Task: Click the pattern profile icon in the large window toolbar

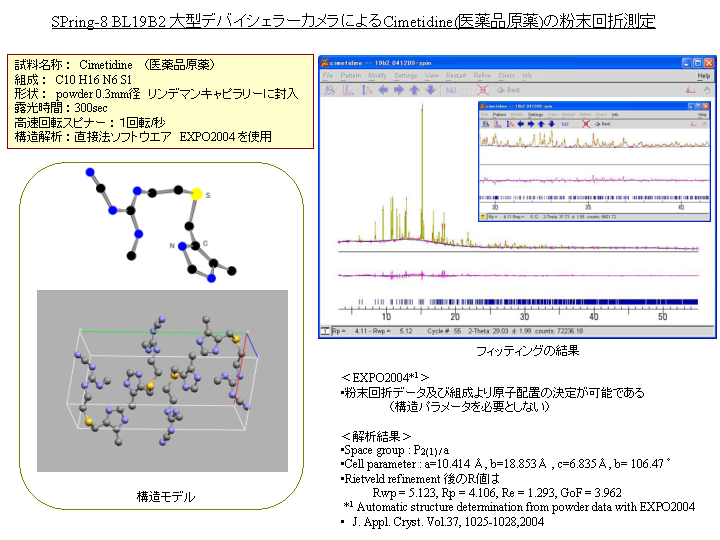Action: pyautogui.click(x=348, y=90)
